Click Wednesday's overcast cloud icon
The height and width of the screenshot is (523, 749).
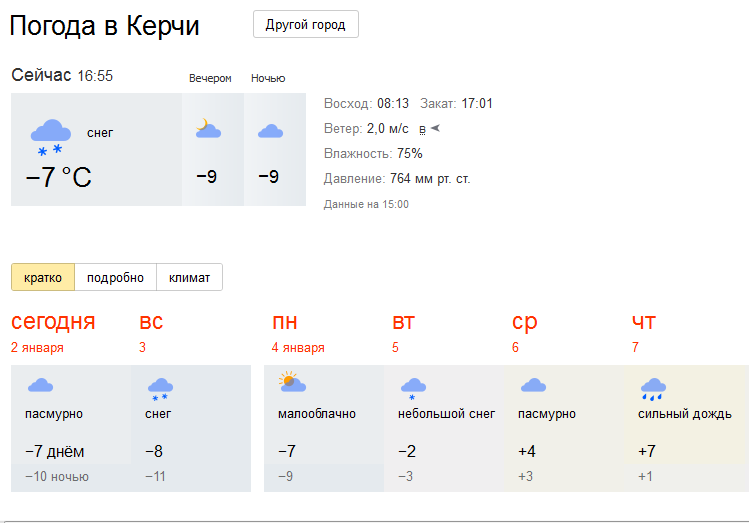pos(533,385)
